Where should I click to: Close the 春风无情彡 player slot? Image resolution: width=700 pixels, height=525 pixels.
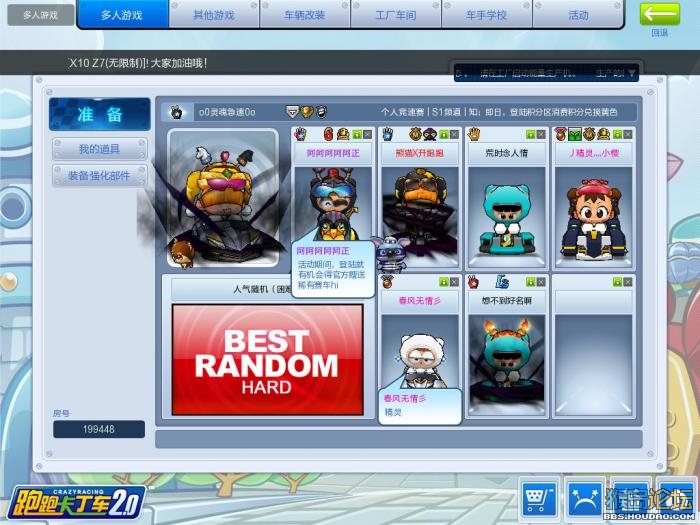click(x=454, y=282)
